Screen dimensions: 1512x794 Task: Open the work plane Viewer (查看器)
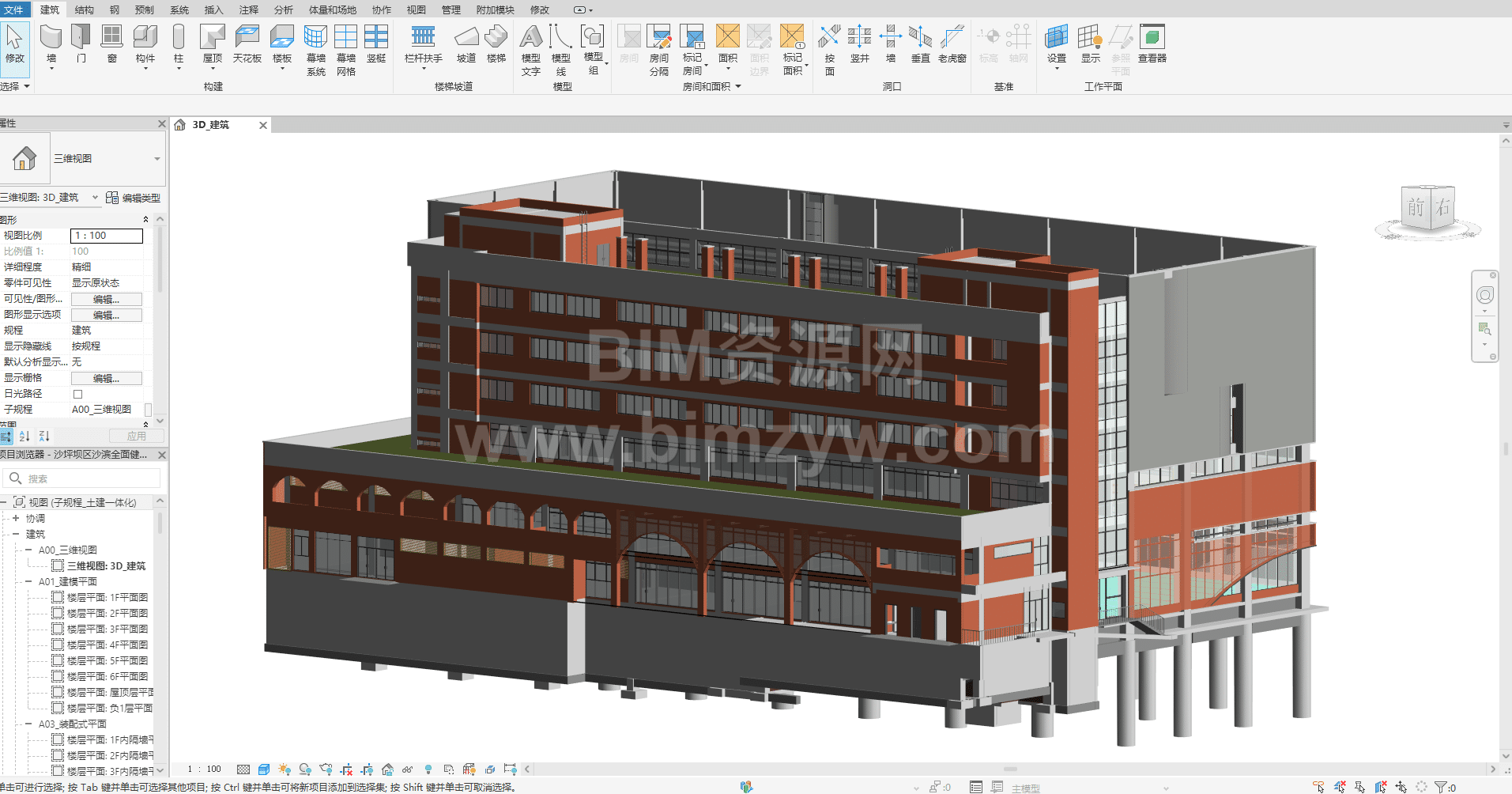click(x=1152, y=43)
